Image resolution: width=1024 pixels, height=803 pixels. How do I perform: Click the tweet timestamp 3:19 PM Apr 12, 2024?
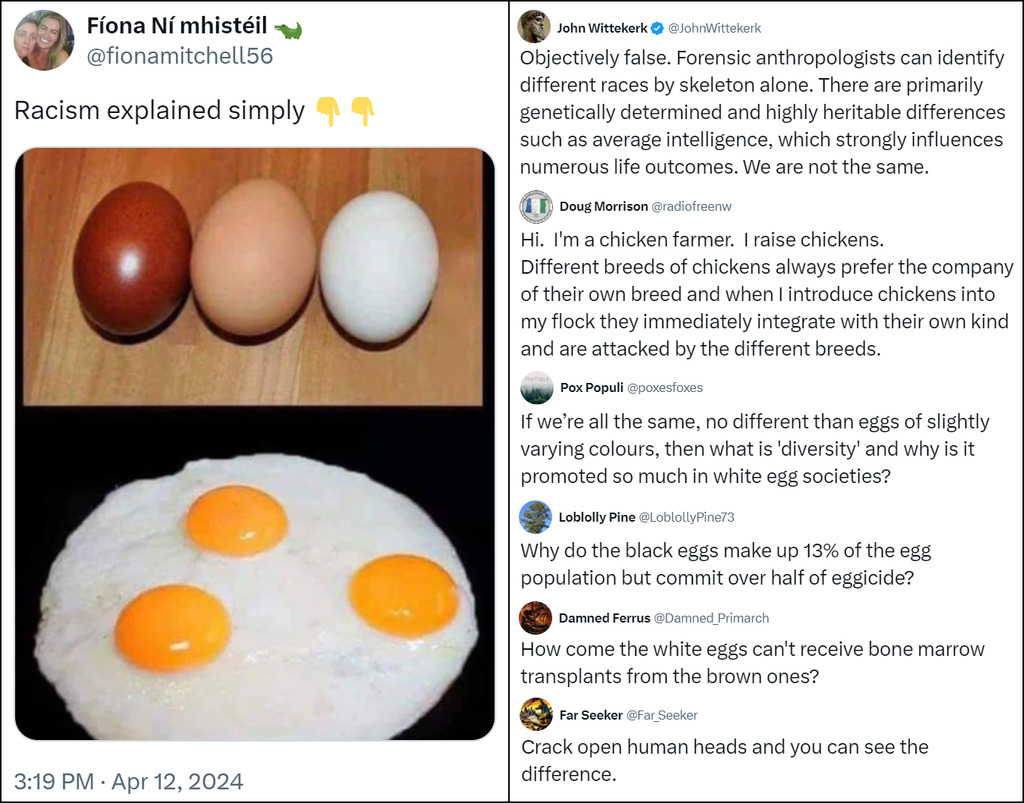point(128,781)
